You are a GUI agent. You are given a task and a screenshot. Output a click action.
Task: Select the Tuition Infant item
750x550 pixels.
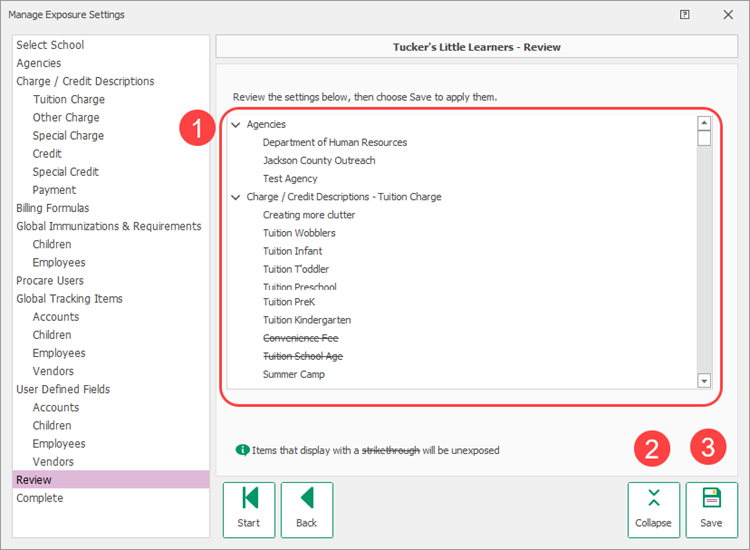293,252
